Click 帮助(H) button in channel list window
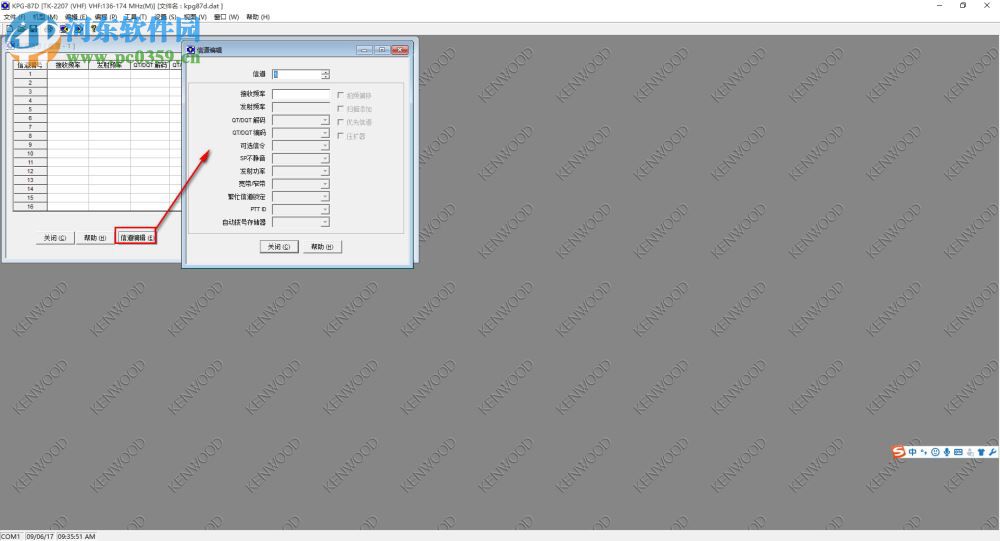 coord(95,238)
